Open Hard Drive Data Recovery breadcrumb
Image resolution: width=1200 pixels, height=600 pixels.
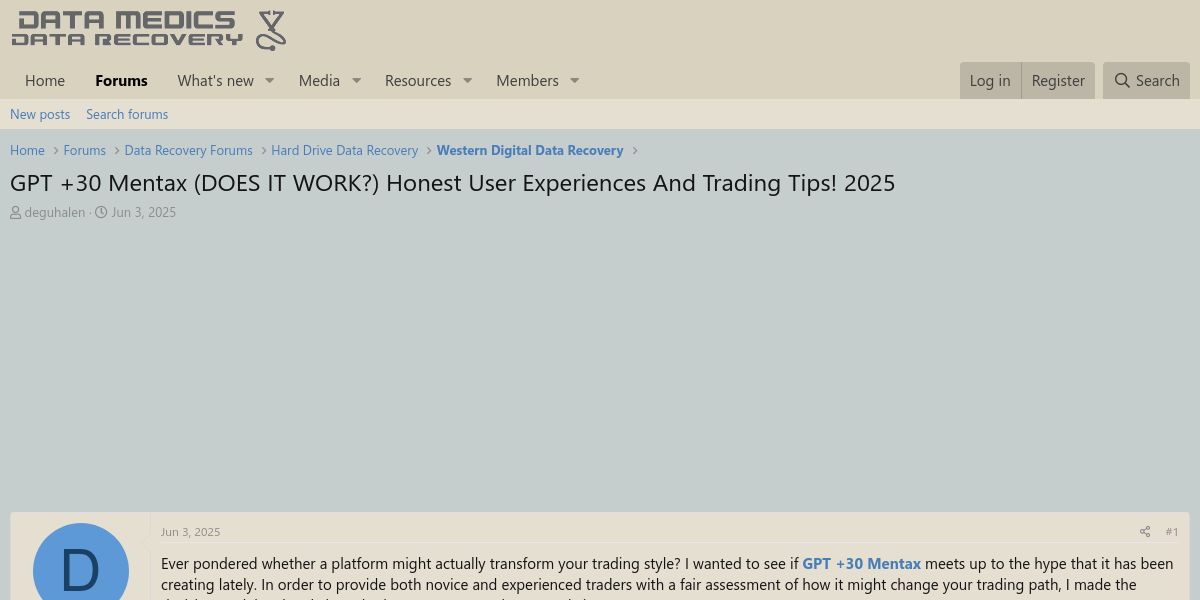[344, 150]
